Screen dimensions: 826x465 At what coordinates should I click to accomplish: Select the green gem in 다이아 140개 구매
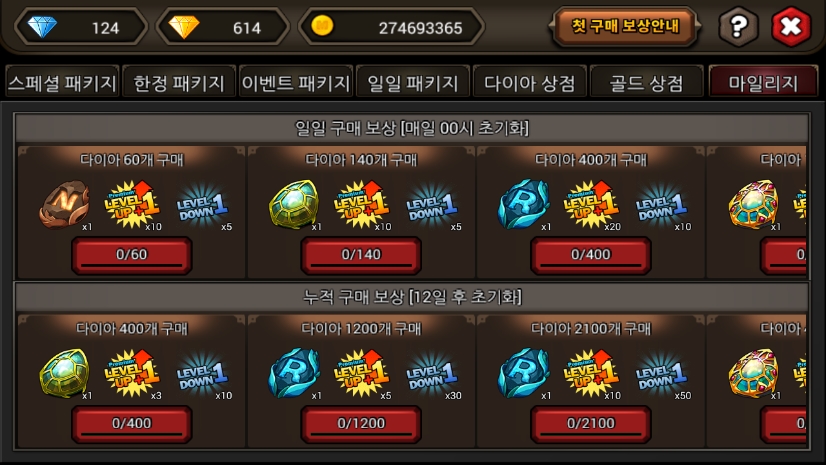[294, 205]
